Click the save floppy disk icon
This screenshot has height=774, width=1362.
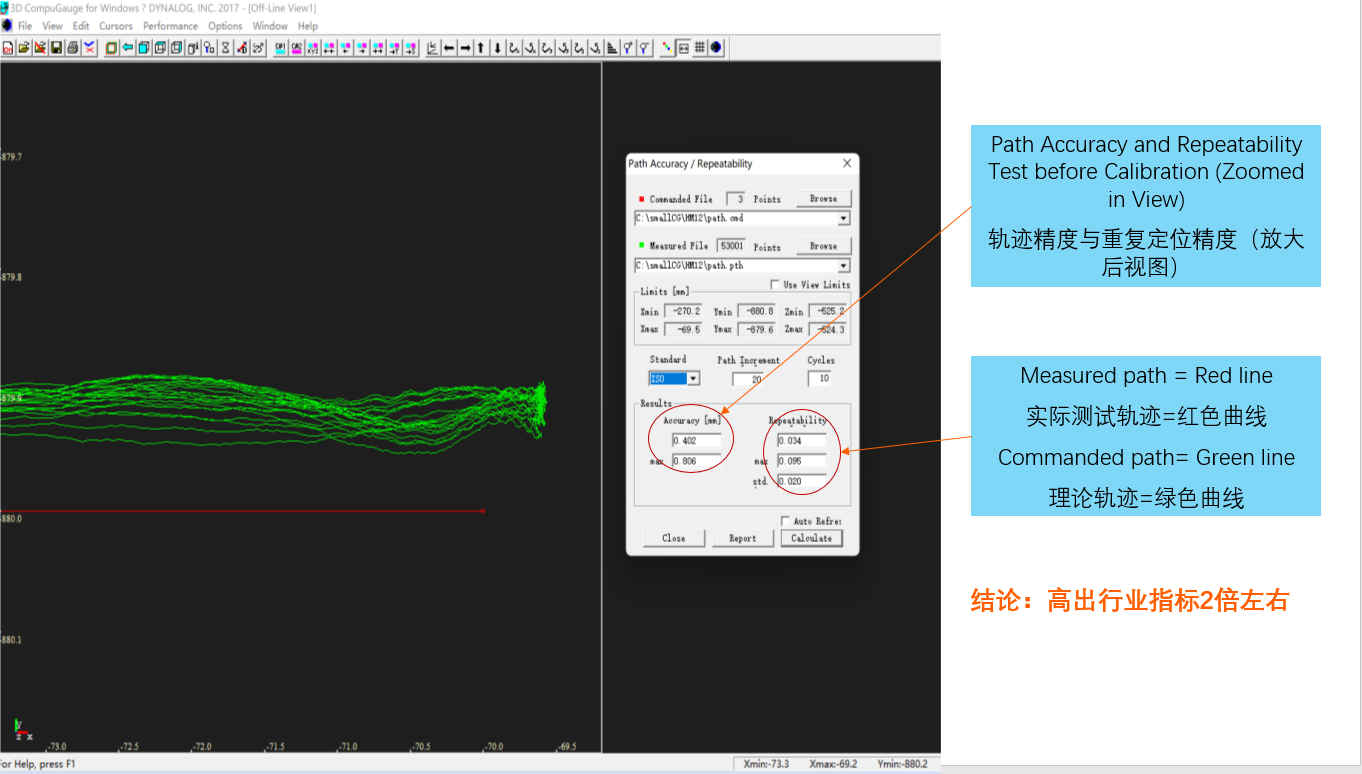pyautogui.click(x=57, y=48)
